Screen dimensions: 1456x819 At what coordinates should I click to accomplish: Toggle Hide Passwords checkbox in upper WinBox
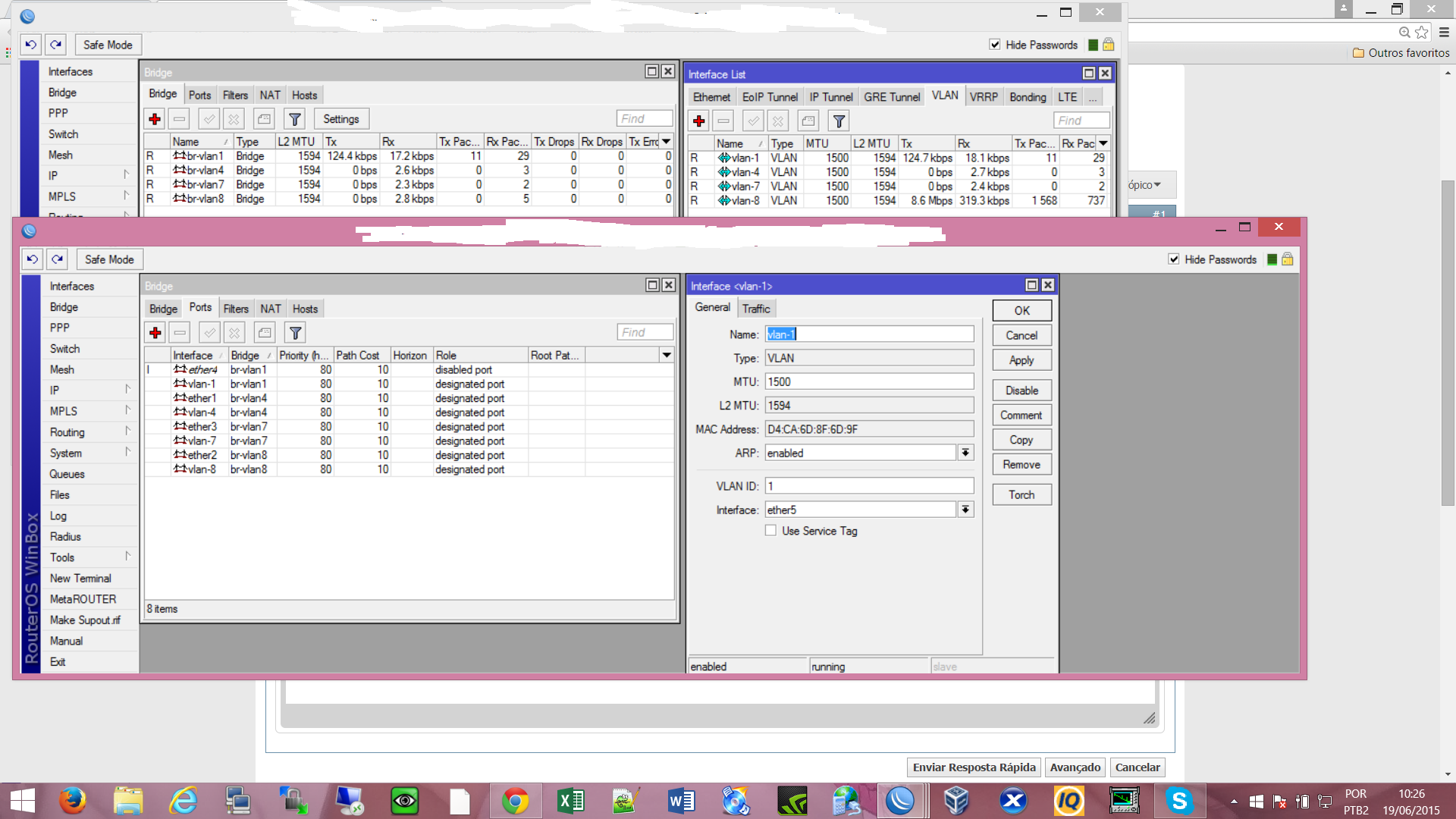[995, 45]
